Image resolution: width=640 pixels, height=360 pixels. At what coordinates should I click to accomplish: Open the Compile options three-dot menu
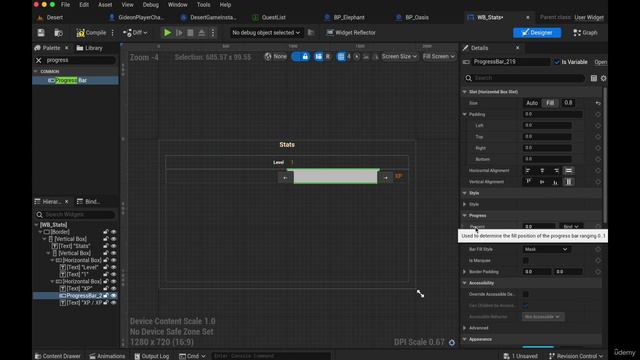point(113,33)
